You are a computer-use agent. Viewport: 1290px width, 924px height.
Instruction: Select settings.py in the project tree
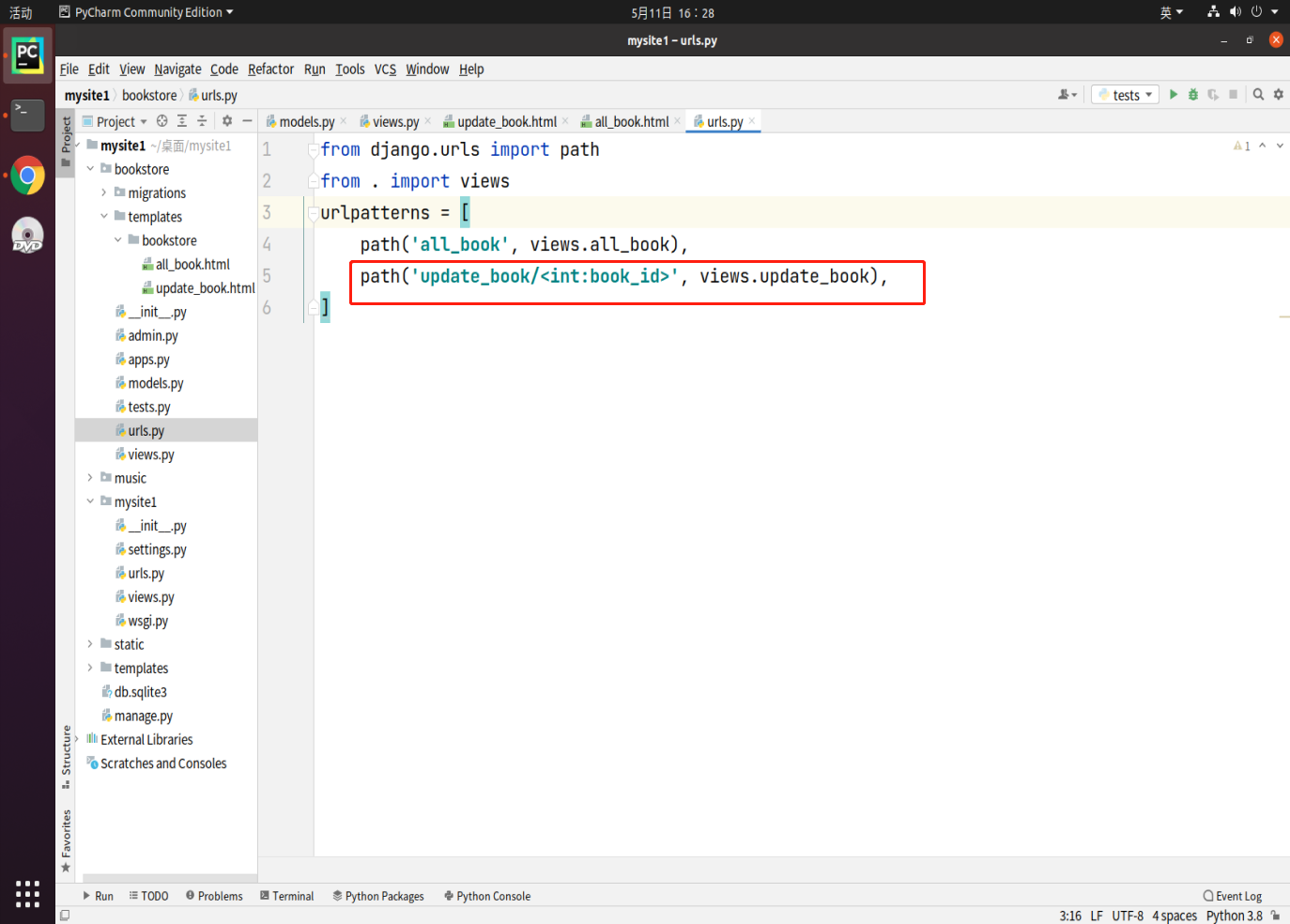157,549
